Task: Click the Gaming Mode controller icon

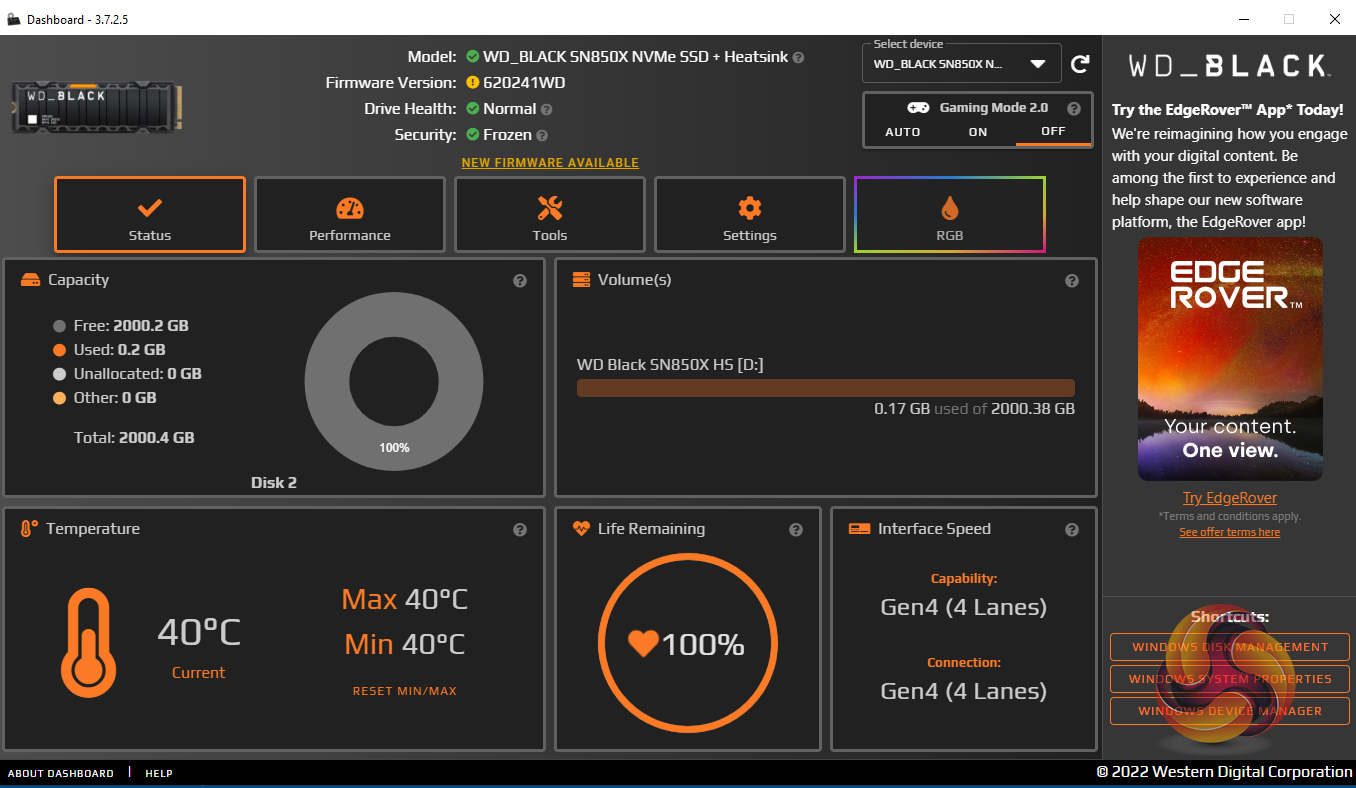Action: (x=918, y=108)
